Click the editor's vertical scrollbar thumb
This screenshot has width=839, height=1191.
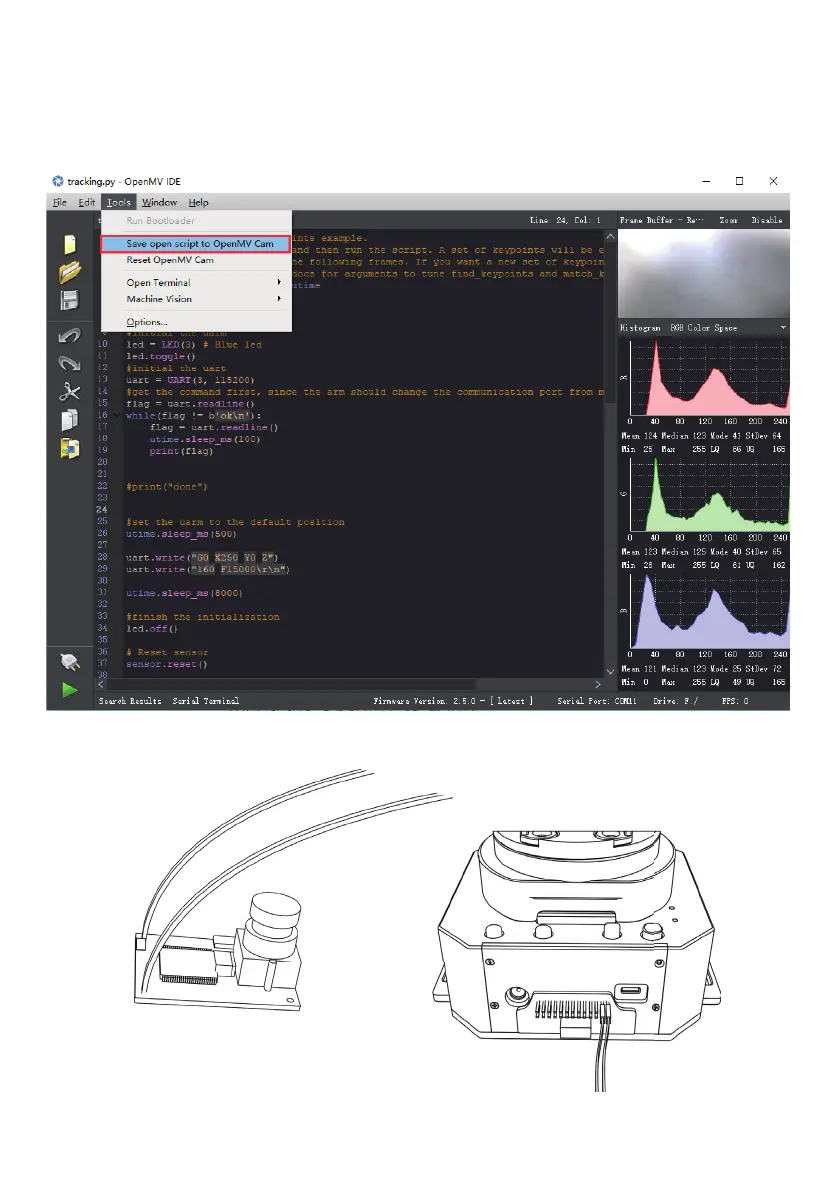(610, 325)
